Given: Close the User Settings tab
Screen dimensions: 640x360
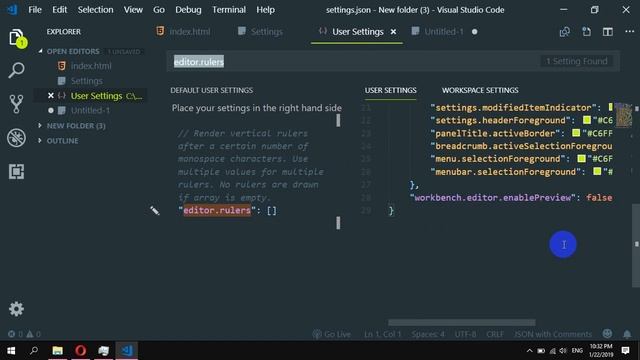Looking at the screenshot, I should [x=393, y=31].
